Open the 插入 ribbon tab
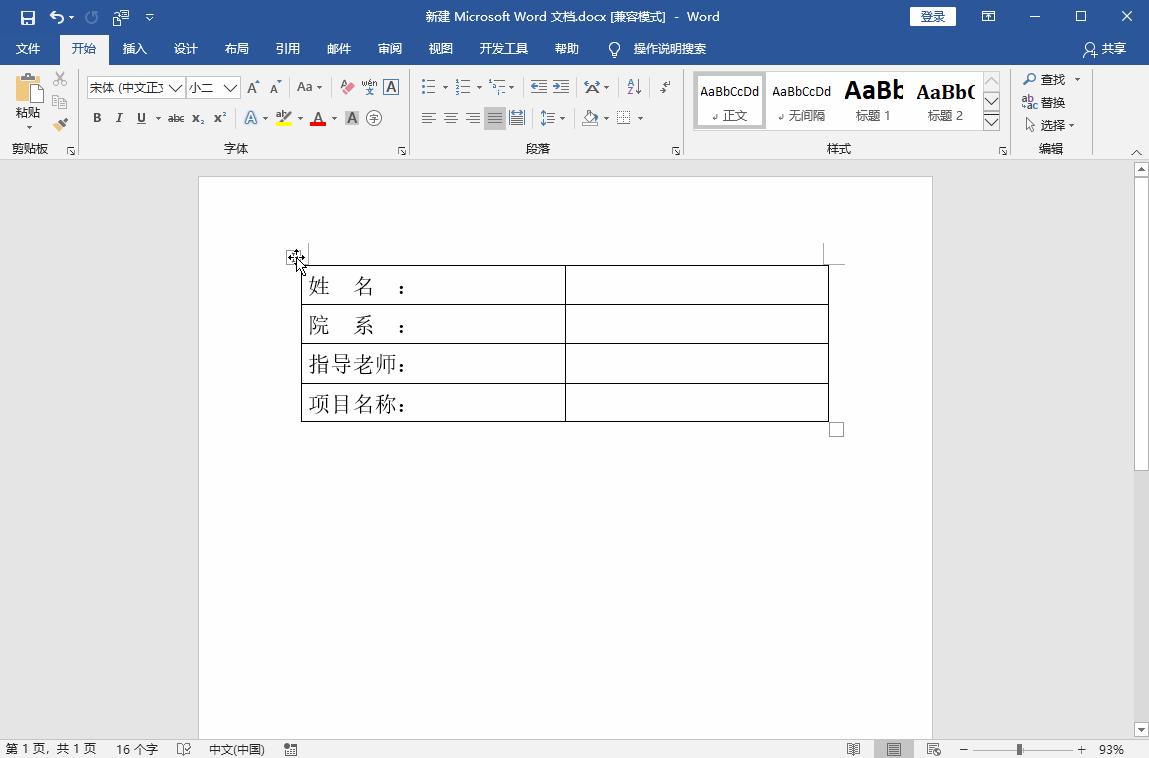This screenshot has height=758, width=1149. (x=134, y=49)
